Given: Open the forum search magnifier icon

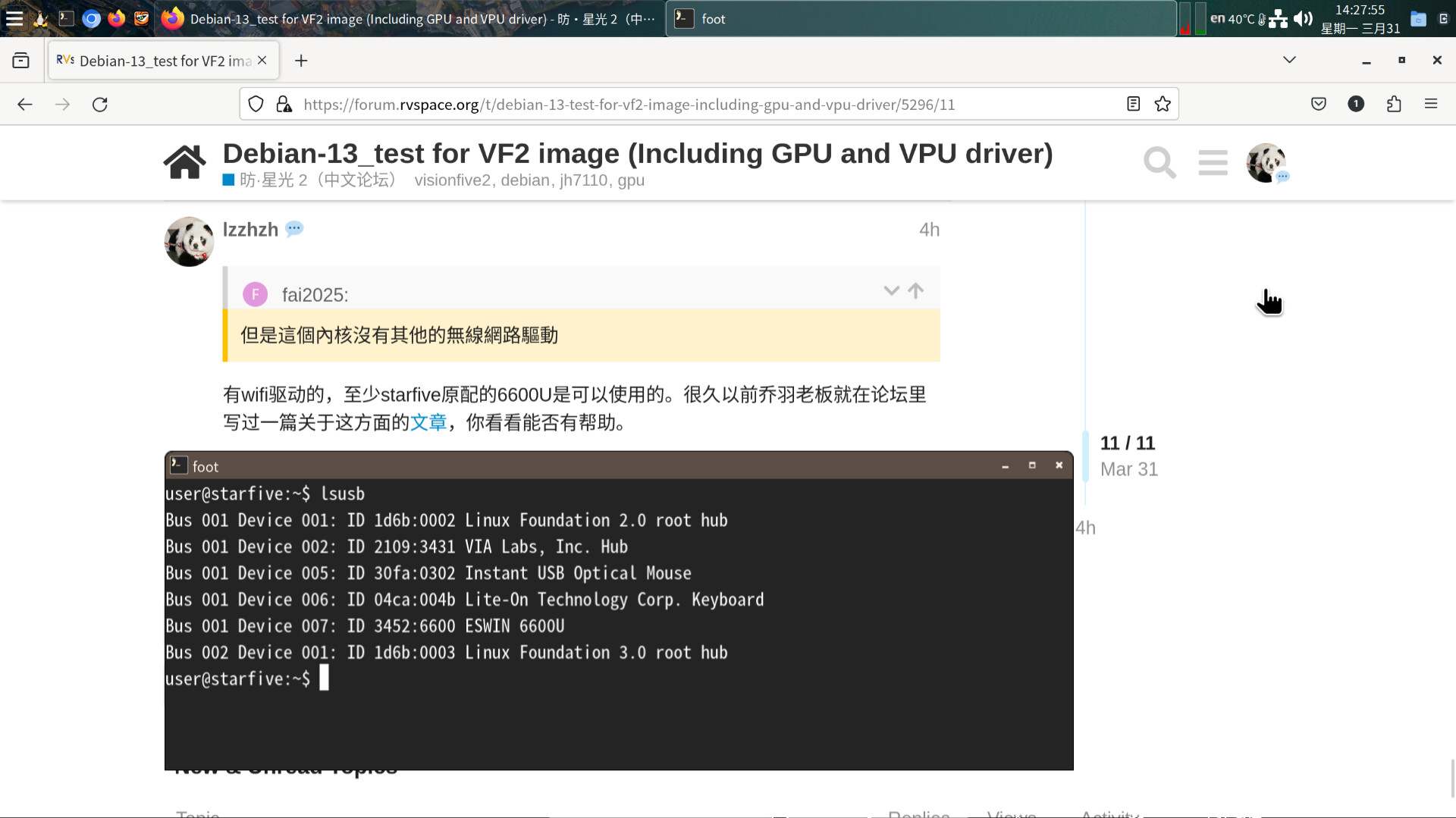Looking at the screenshot, I should click(1159, 162).
